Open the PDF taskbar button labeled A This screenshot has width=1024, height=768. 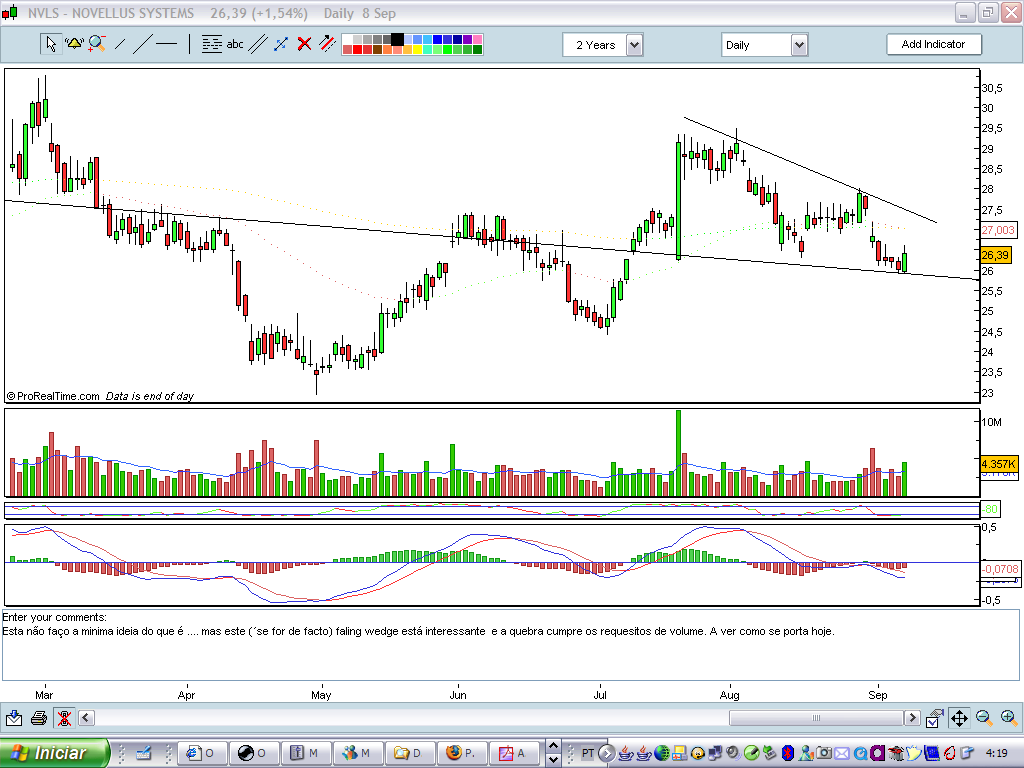coord(515,753)
